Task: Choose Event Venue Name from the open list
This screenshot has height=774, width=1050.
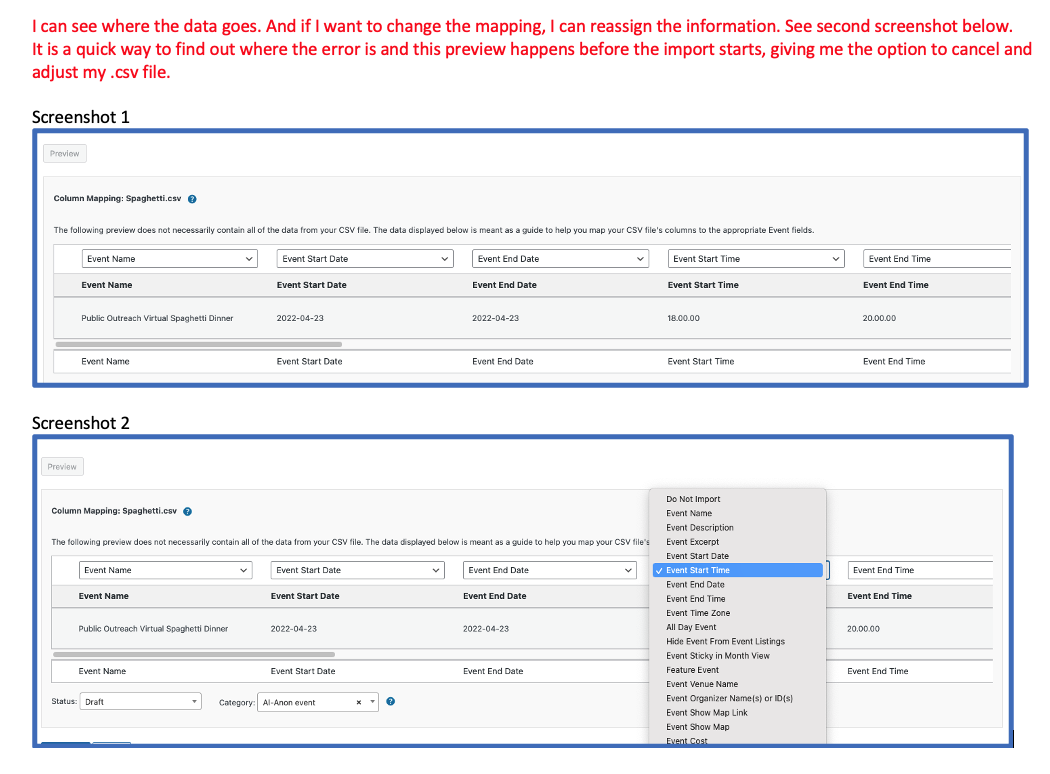Action: (x=737, y=684)
